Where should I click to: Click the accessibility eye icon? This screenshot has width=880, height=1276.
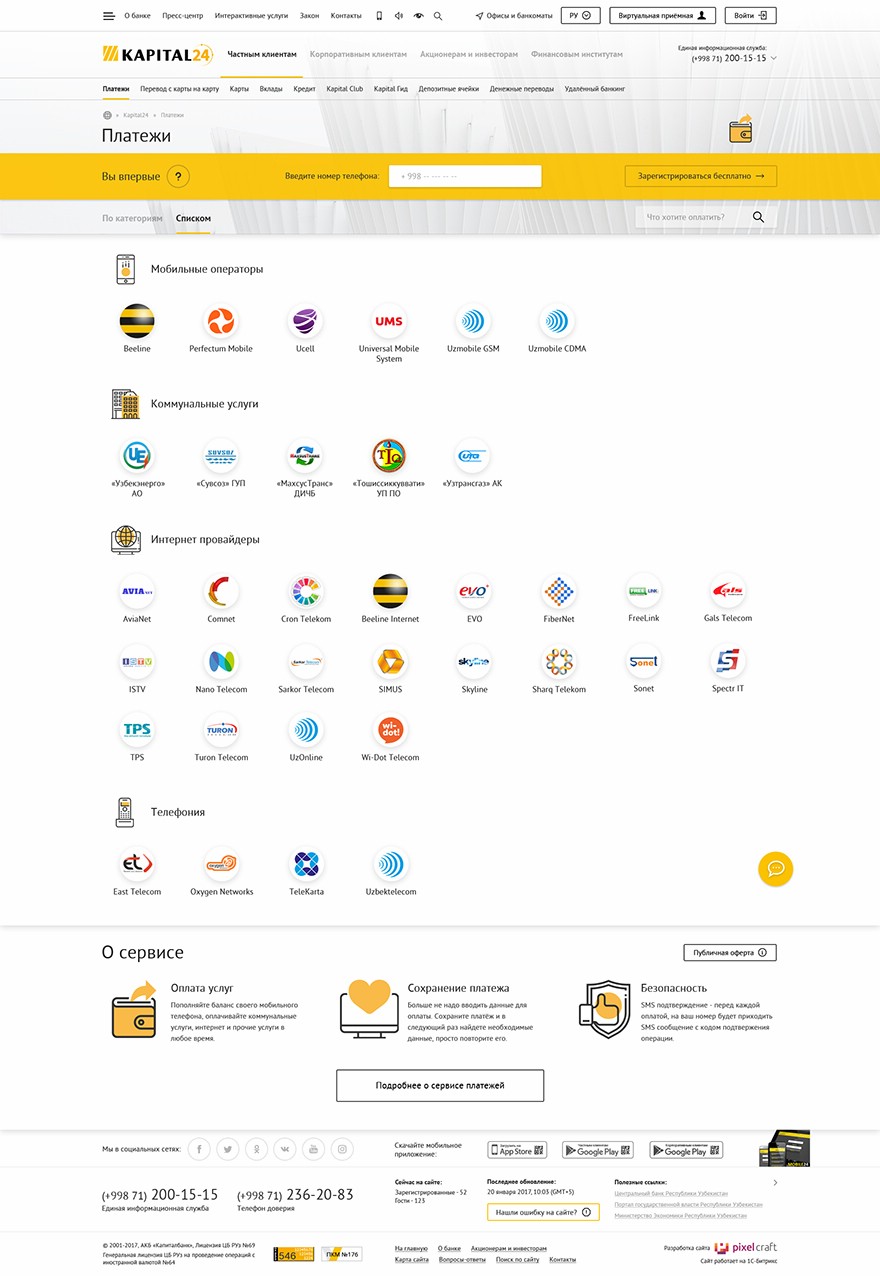(x=418, y=16)
